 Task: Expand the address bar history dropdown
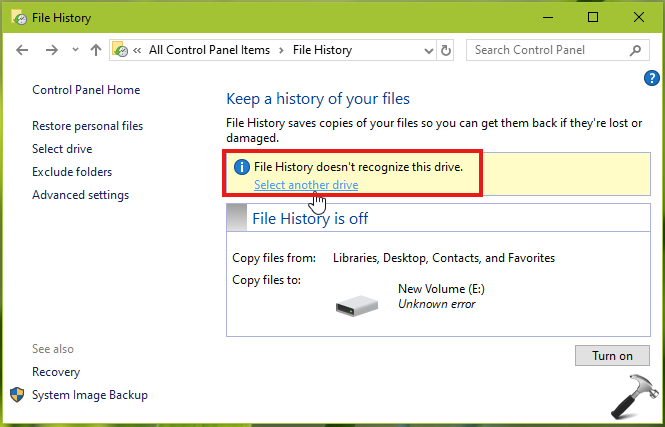(x=429, y=50)
